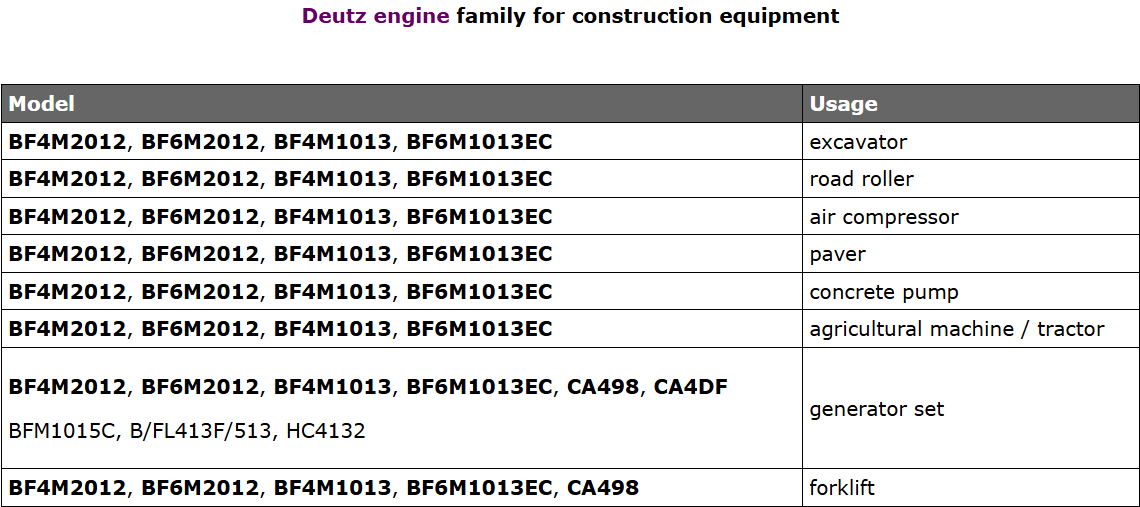
Task: Click the air compressor usage cell
Action: (x=971, y=217)
